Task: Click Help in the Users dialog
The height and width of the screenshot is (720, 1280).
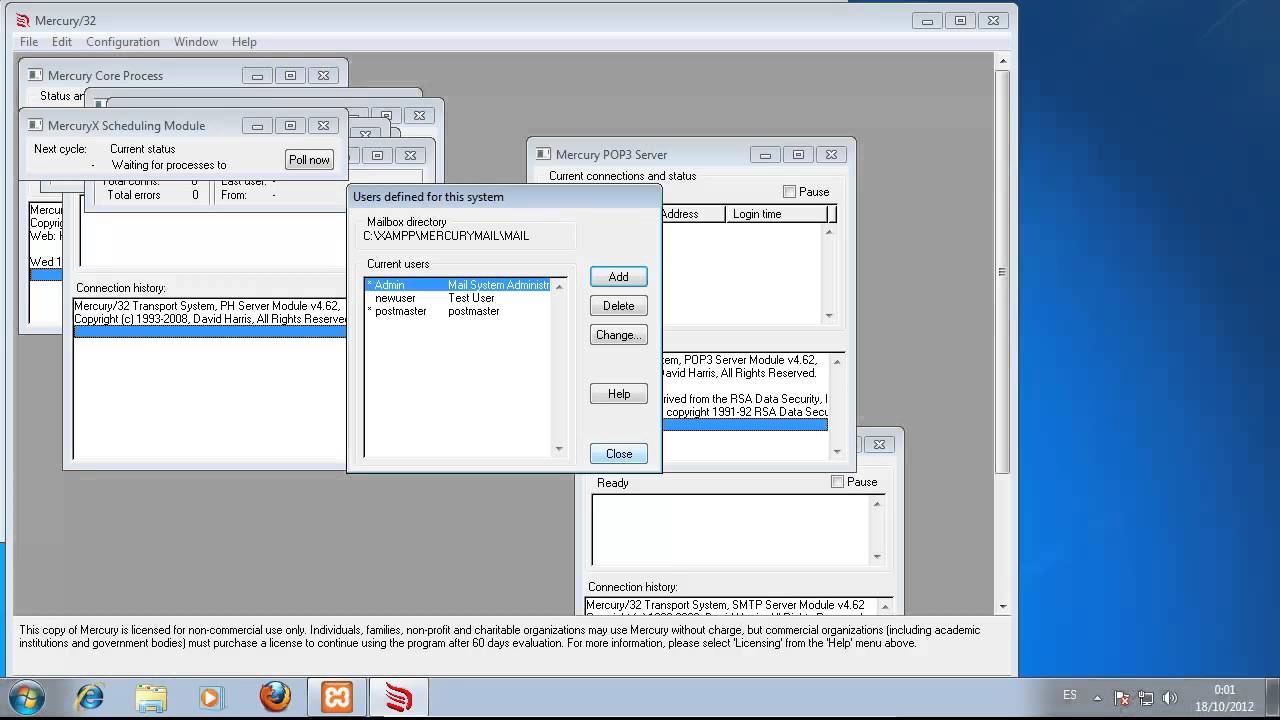Action: (x=618, y=394)
